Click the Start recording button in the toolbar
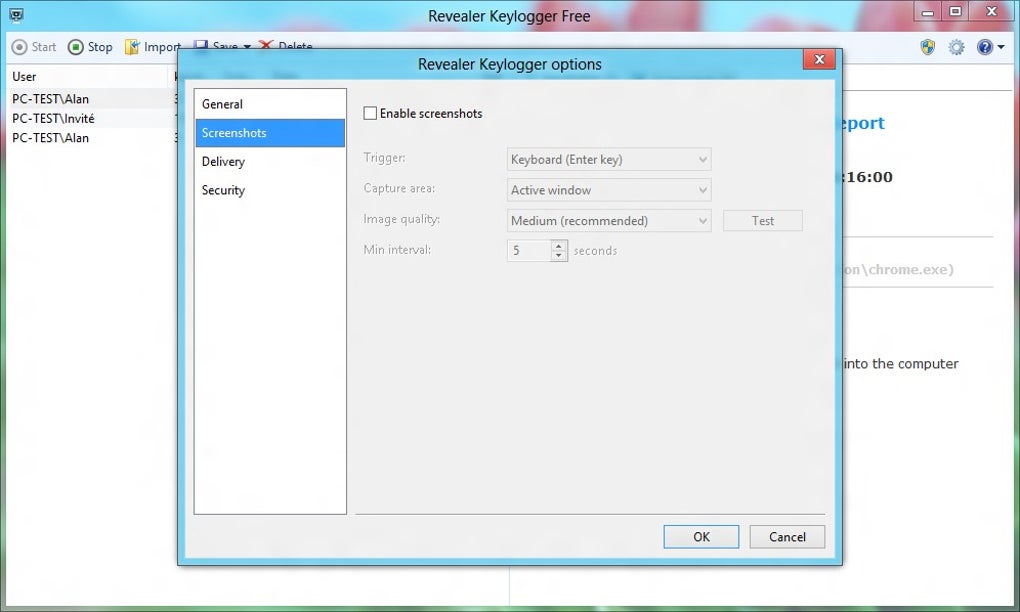 pyautogui.click(x=34, y=47)
